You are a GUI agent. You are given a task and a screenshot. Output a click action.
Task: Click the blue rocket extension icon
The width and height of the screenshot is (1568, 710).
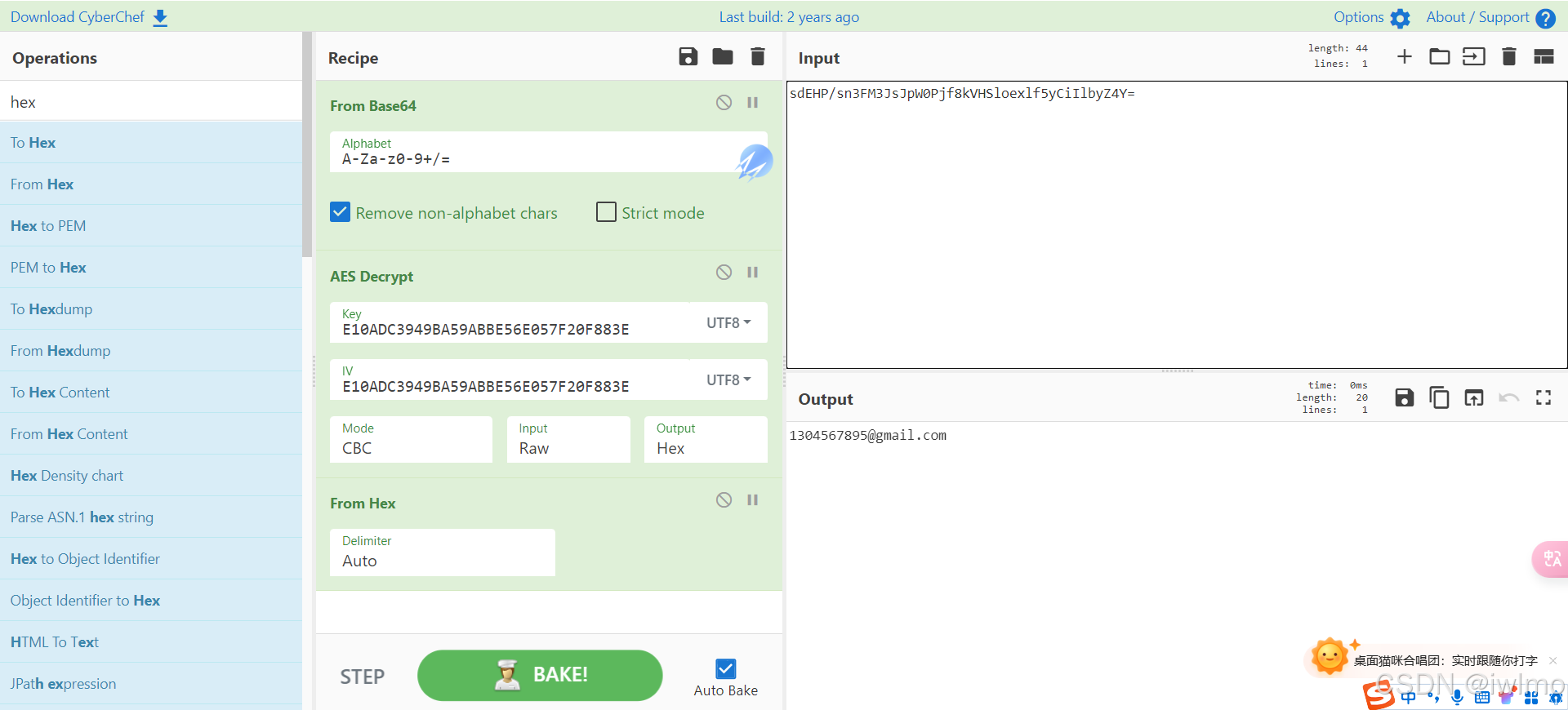click(x=755, y=162)
